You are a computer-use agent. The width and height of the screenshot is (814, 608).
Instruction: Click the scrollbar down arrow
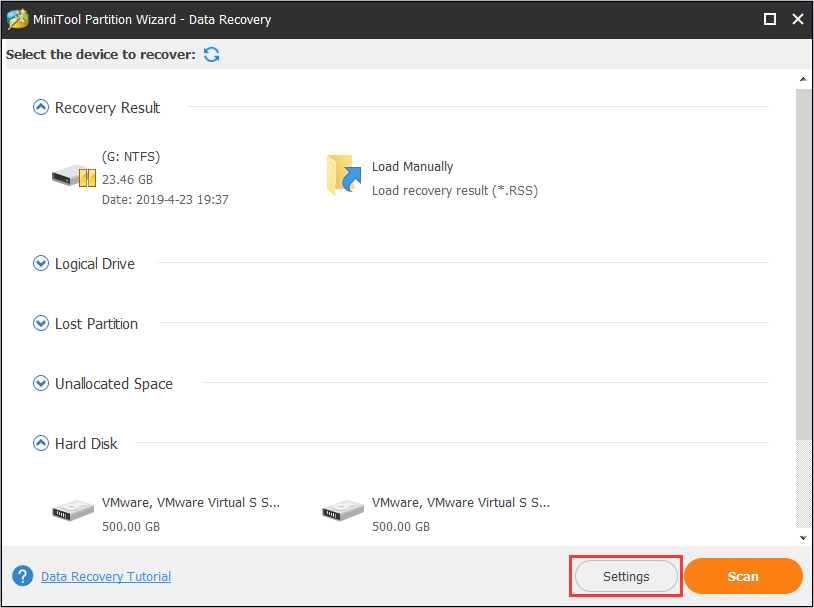tap(803, 538)
